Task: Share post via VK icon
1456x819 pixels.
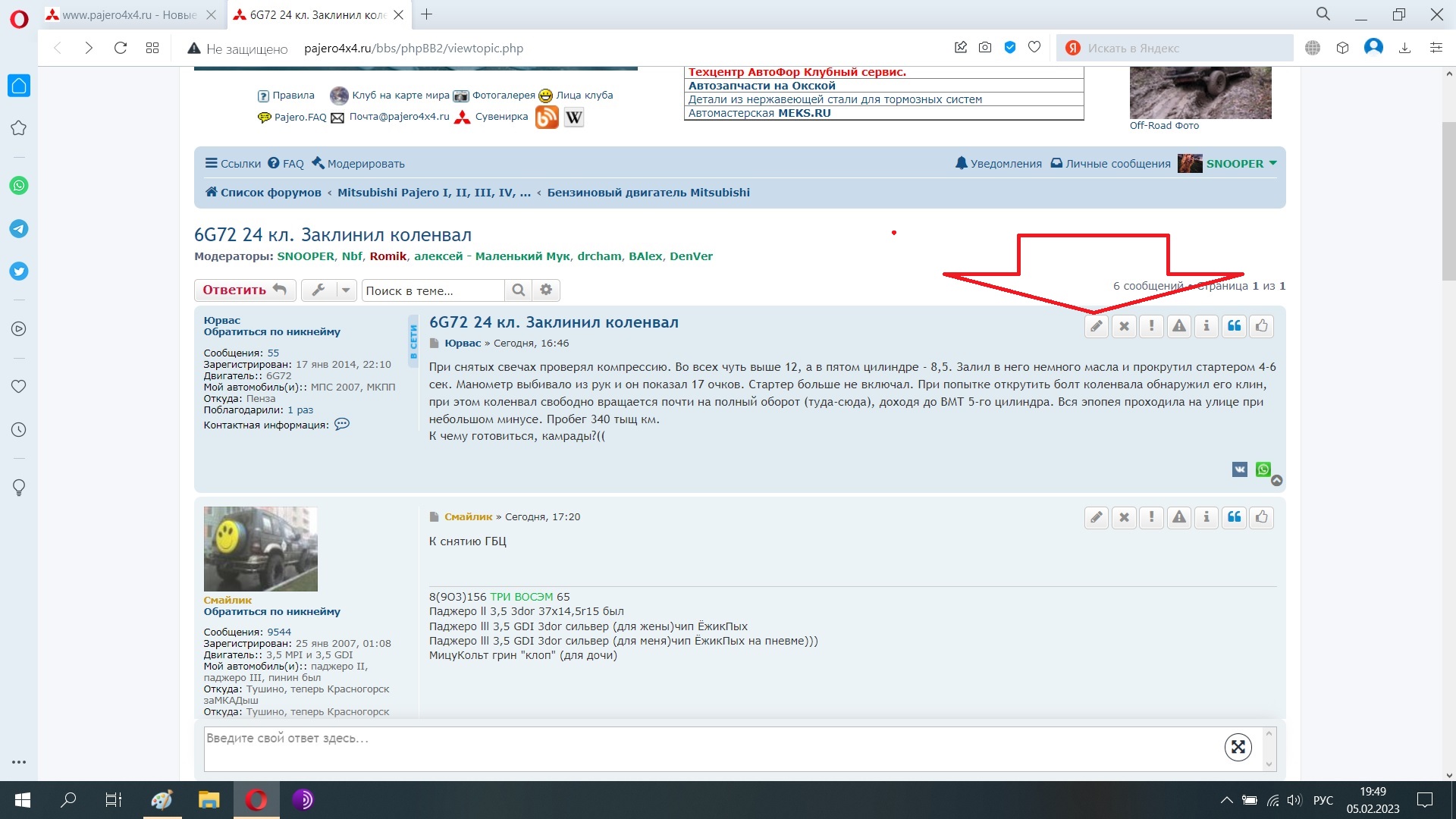Action: 1239,469
